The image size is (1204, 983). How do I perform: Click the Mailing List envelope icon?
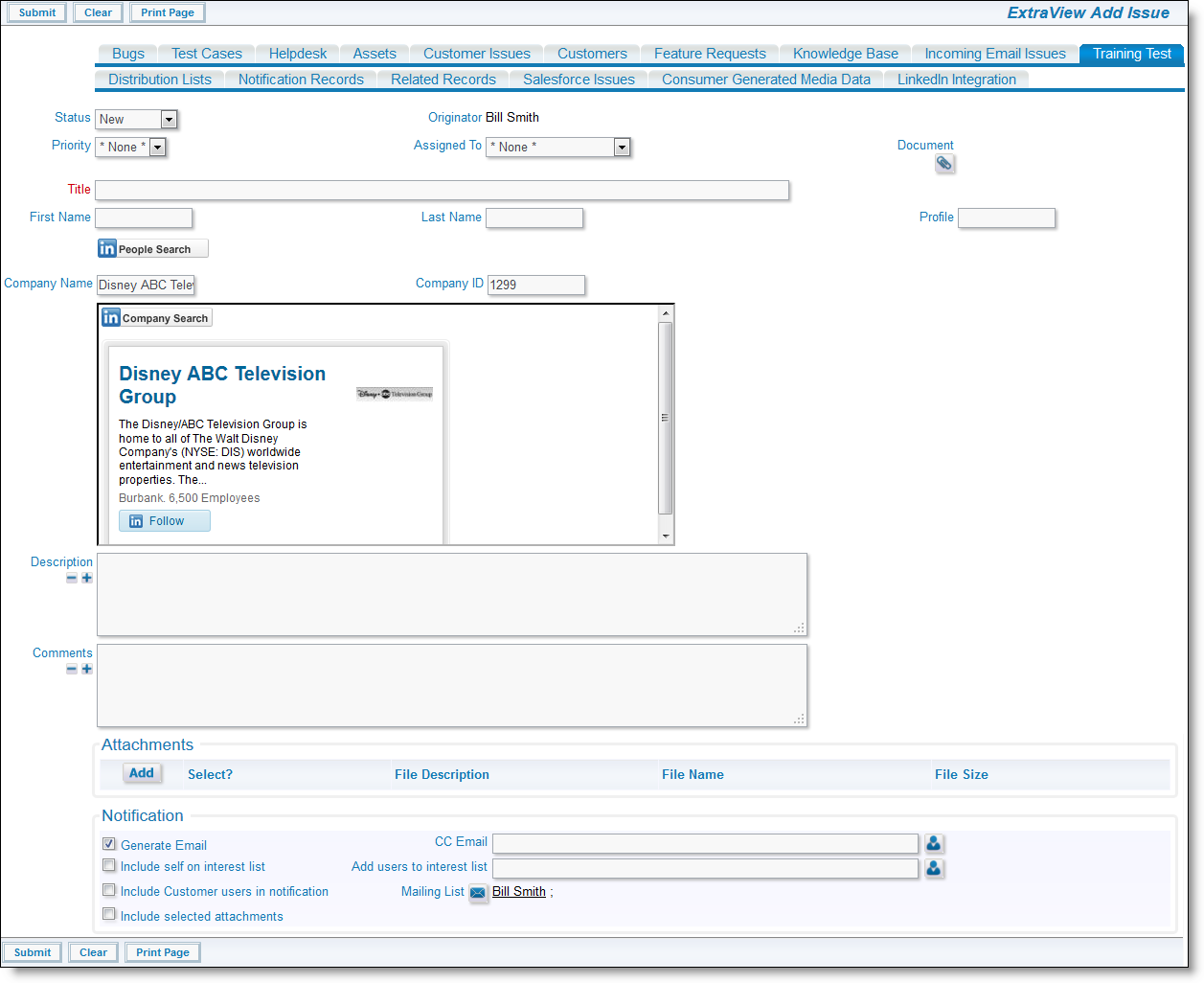(x=478, y=893)
